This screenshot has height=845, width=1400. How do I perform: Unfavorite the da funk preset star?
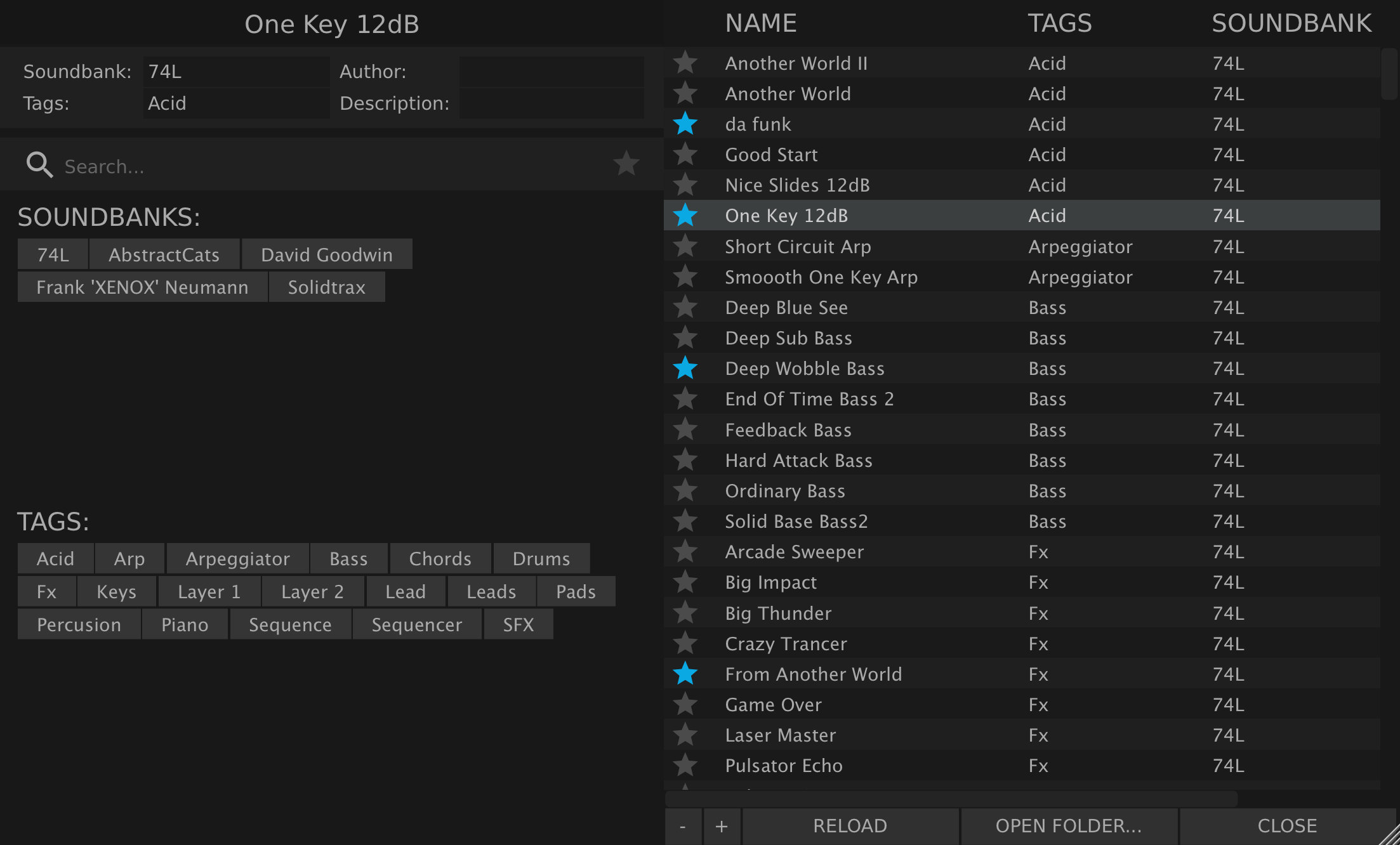(x=685, y=124)
